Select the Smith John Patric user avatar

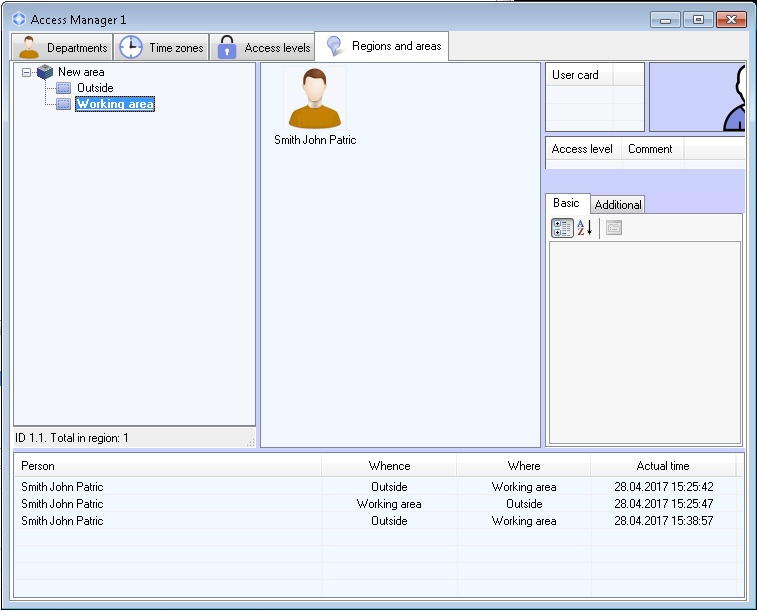click(x=315, y=98)
